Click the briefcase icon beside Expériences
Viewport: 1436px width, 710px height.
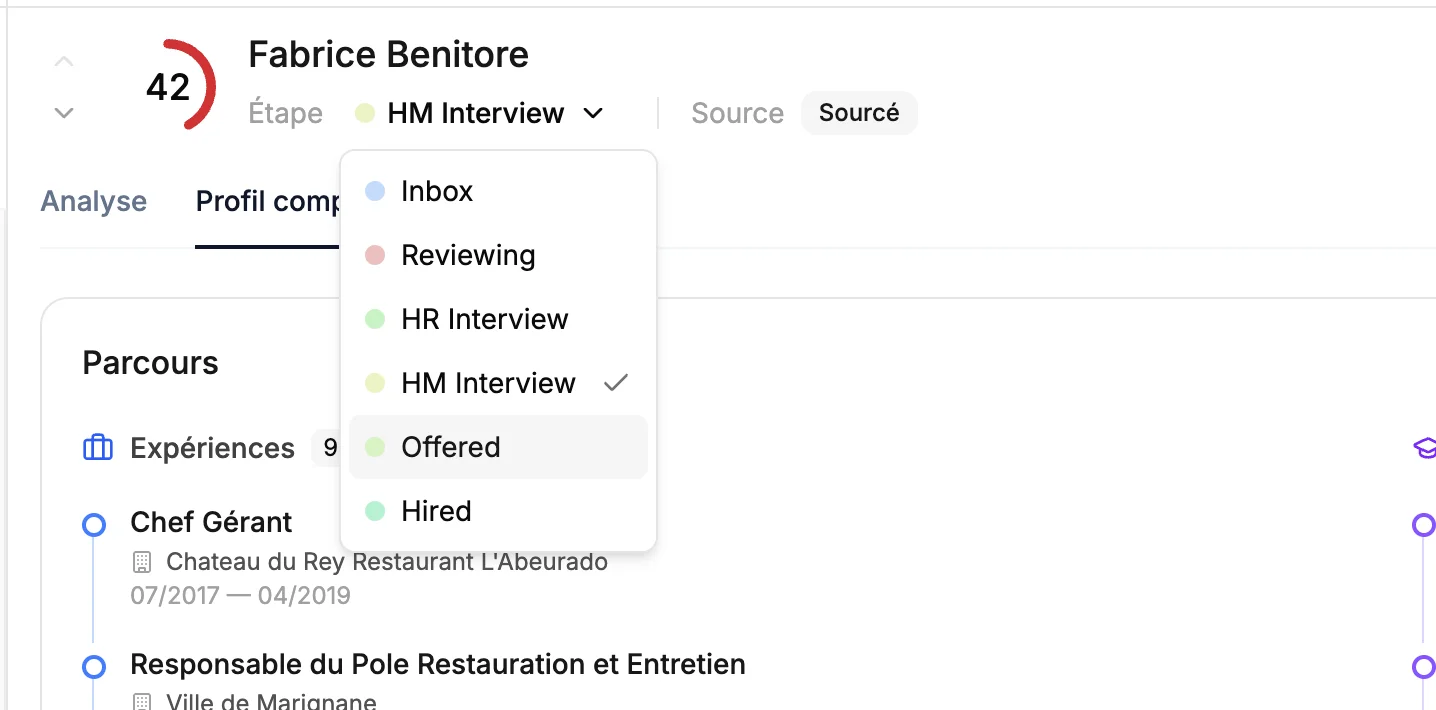[x=97, y=448]
